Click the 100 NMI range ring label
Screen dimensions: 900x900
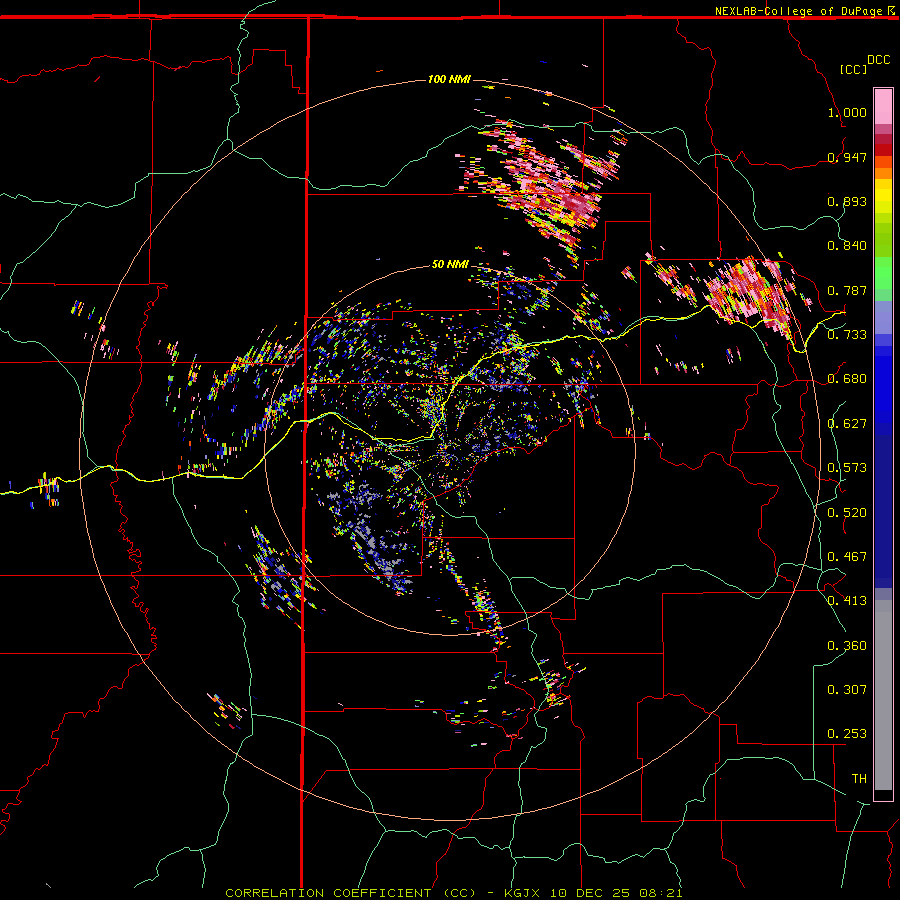pyautogui.click(x=449, y=79)
